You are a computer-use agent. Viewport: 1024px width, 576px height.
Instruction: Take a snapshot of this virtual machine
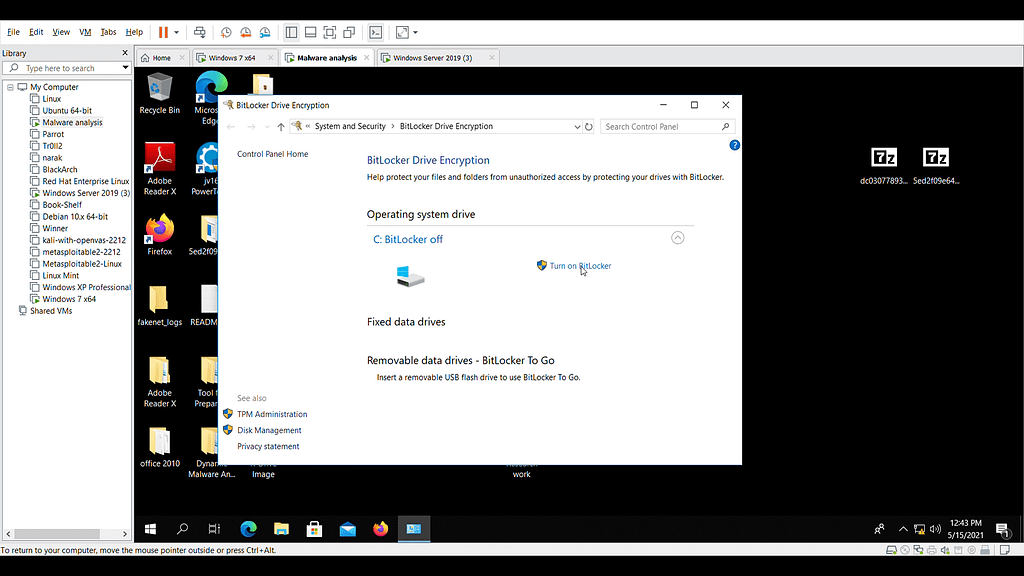point(226,32)
